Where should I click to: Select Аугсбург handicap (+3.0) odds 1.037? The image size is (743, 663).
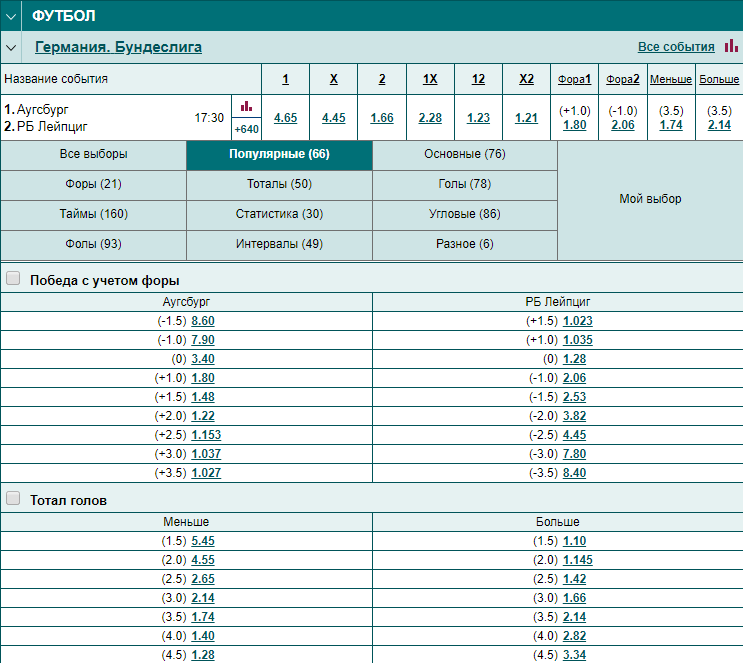(206, 454)
